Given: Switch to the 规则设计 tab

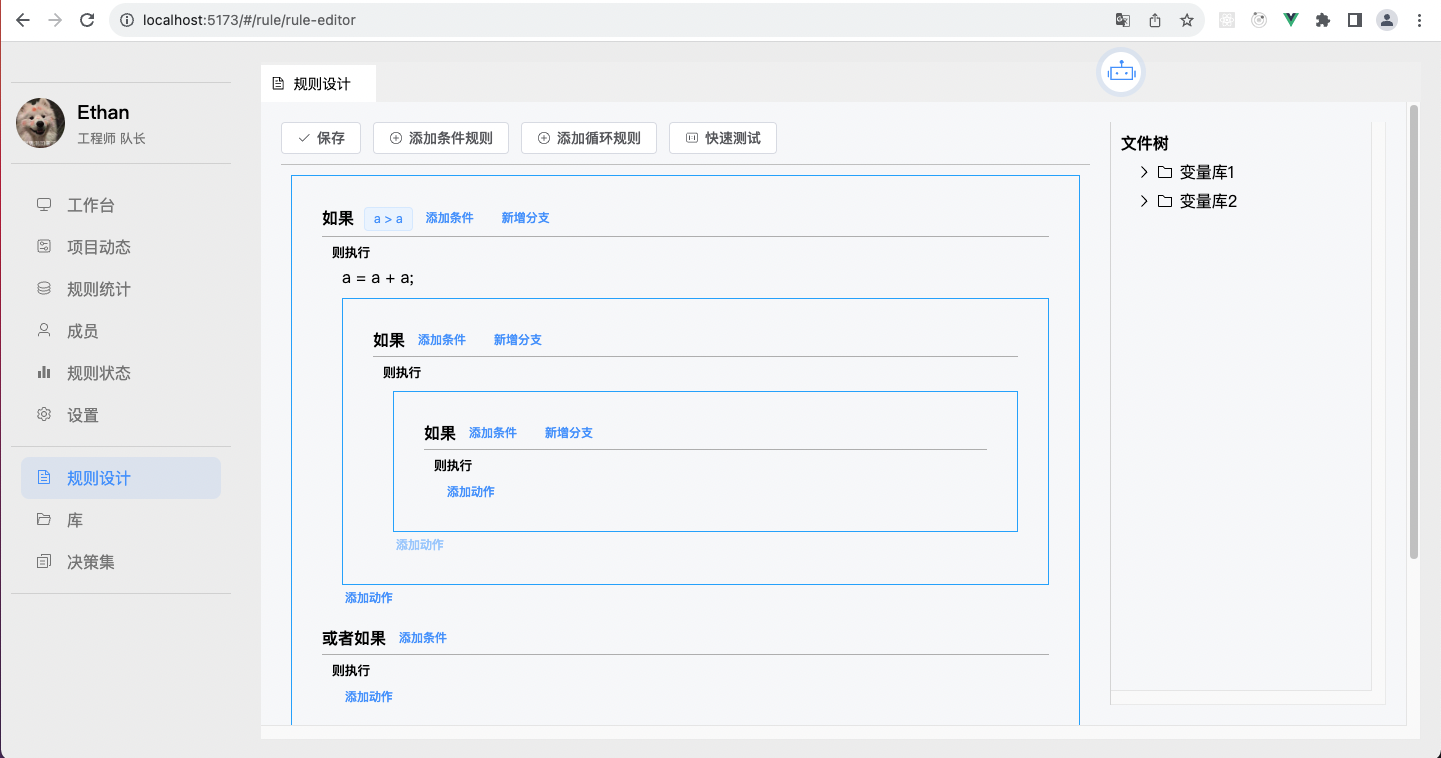Looking at the screenshot, I should point(318,83).
